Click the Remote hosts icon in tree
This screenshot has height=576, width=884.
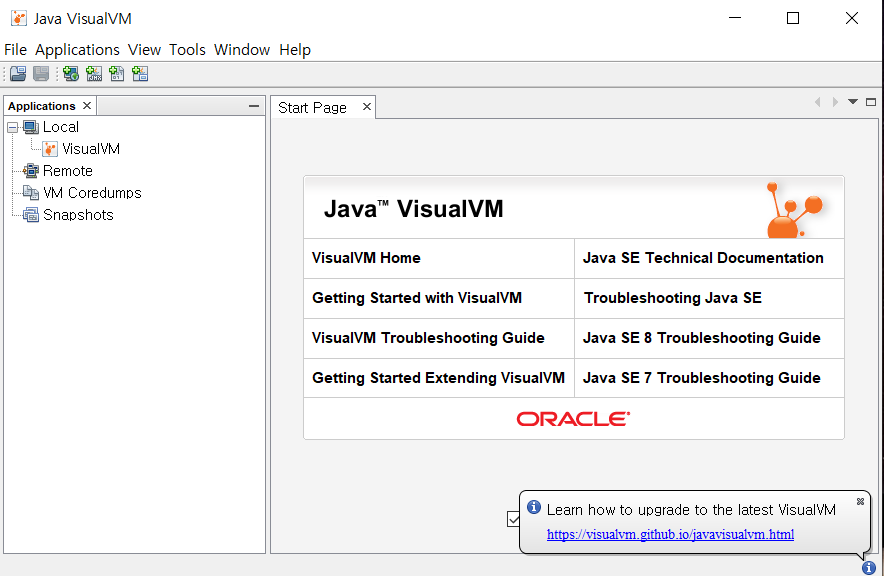click(x=30, y=171)
